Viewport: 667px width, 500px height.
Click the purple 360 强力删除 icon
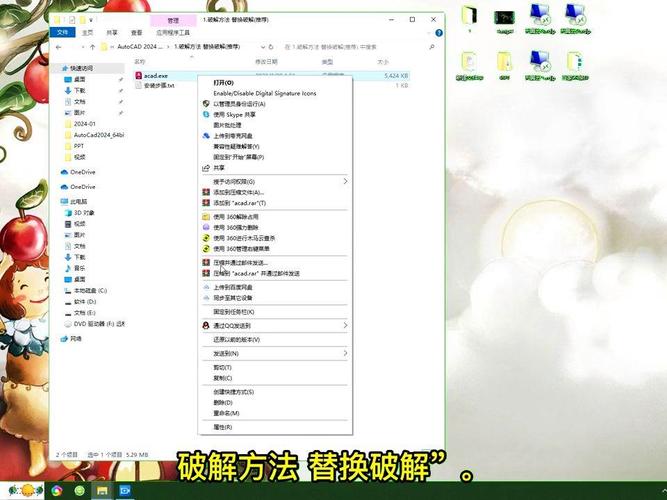pyautogui.click(x=206, y=227)
